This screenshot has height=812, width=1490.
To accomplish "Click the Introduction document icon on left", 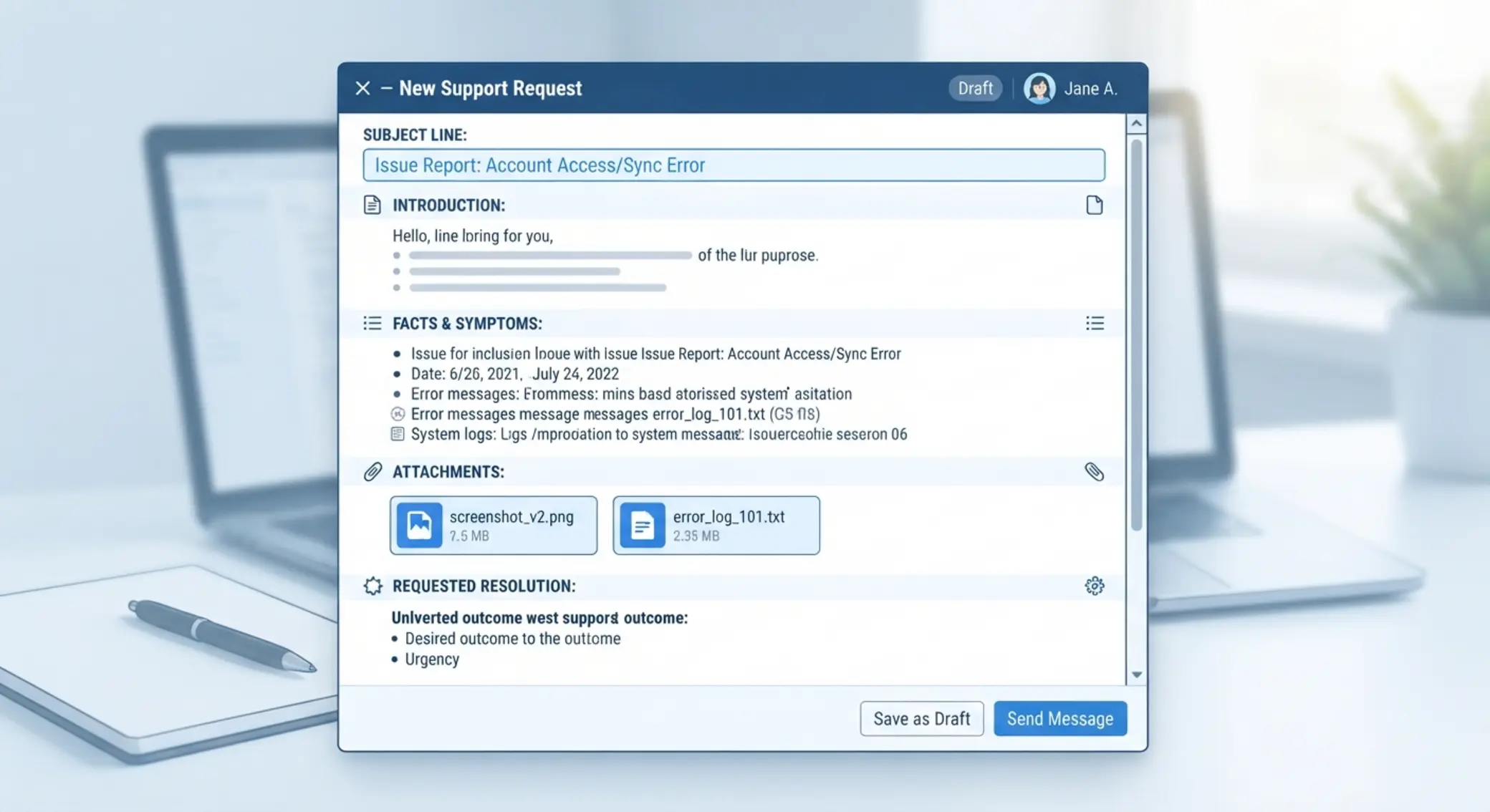I will click(372, 205).
